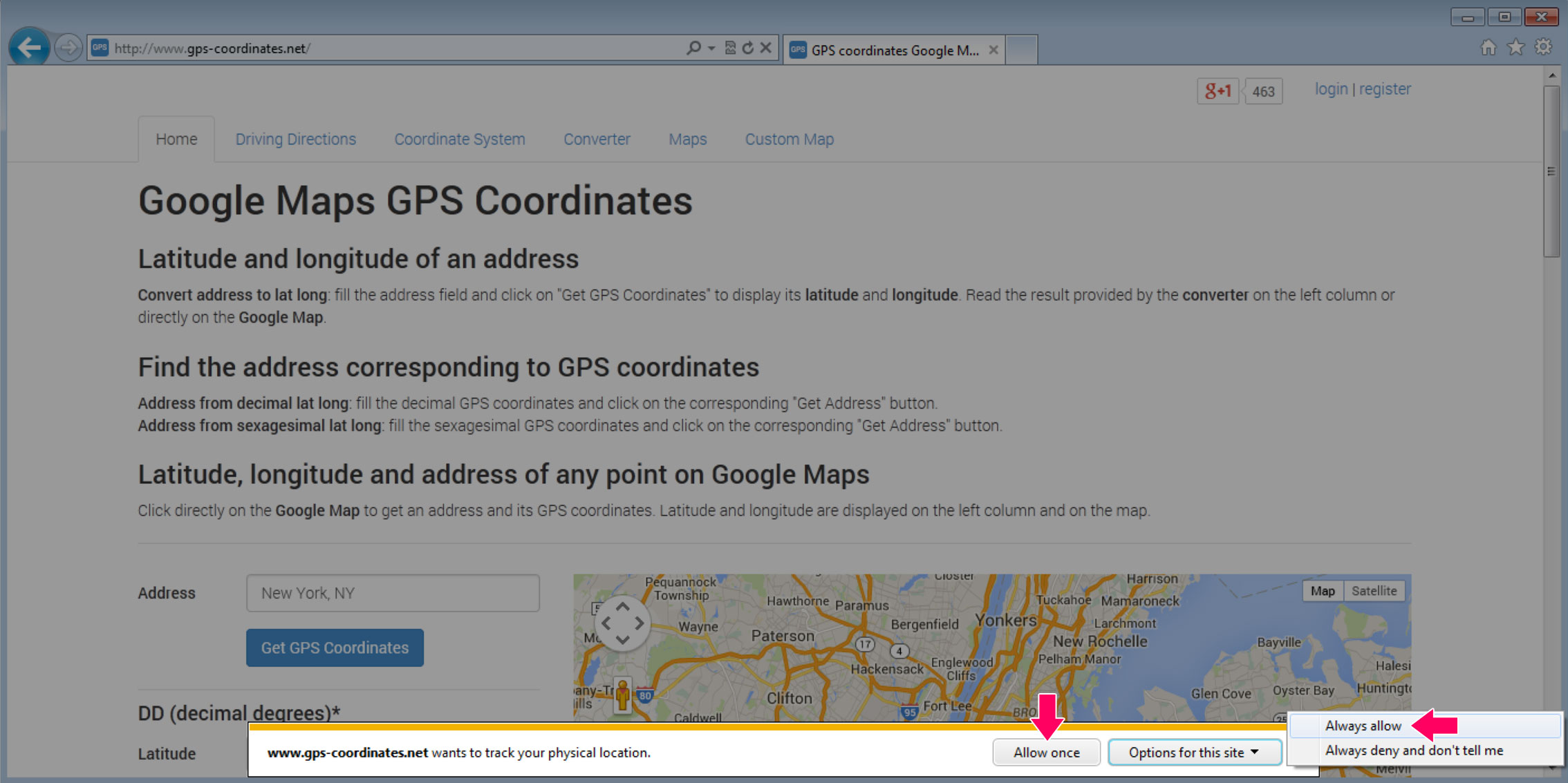
Task: Click the route 17 marker on map
Action: (865, 644)
